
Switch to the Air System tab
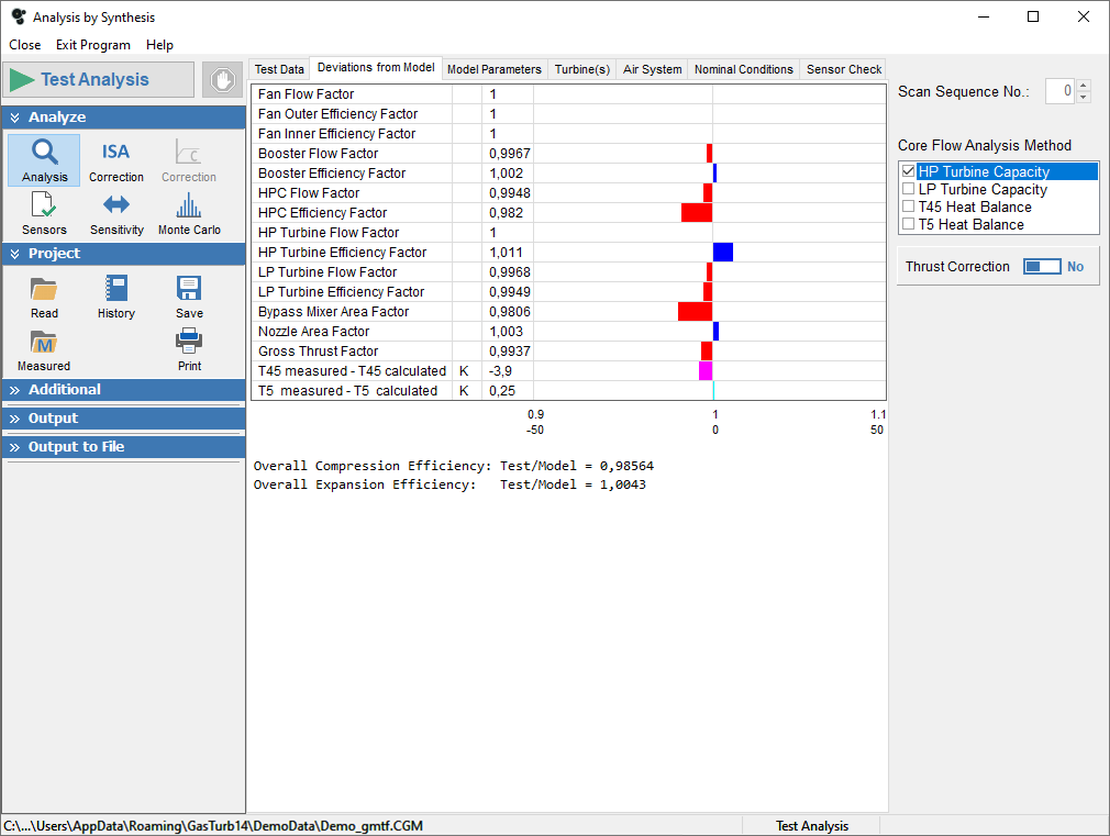point(652,69)
